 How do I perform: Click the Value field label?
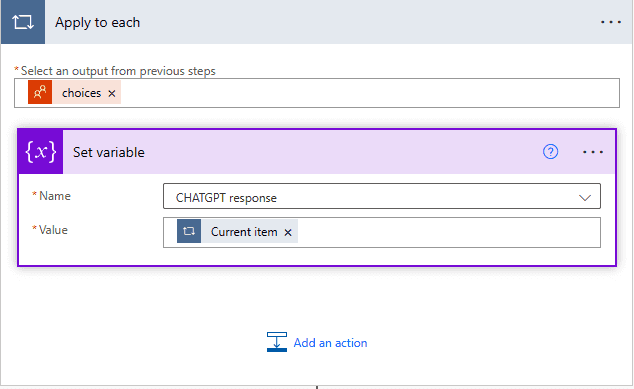(53, 230)
